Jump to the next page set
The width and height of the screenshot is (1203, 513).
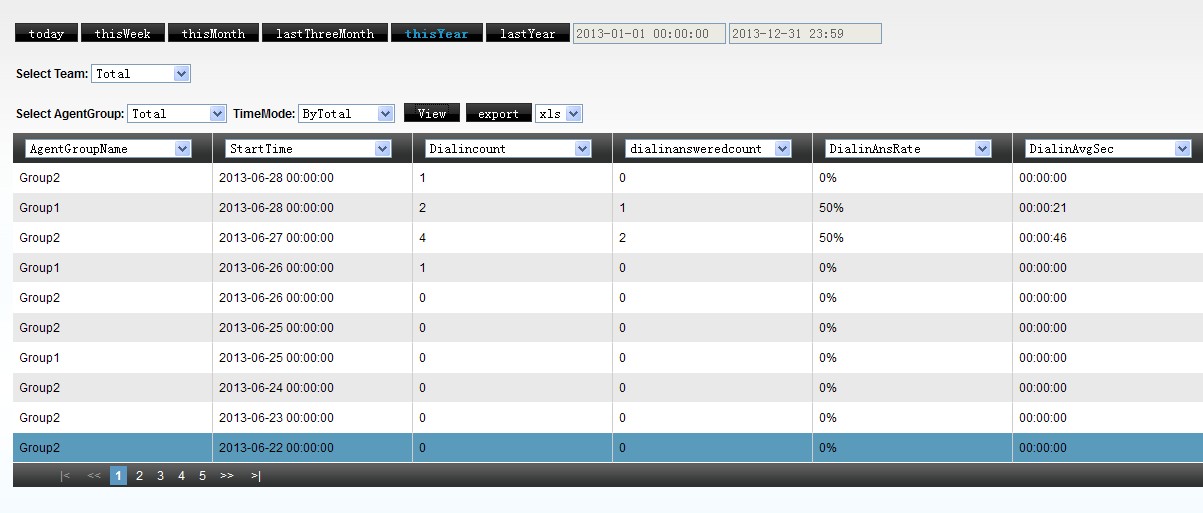pyautogui.click(x=226, y=476)
